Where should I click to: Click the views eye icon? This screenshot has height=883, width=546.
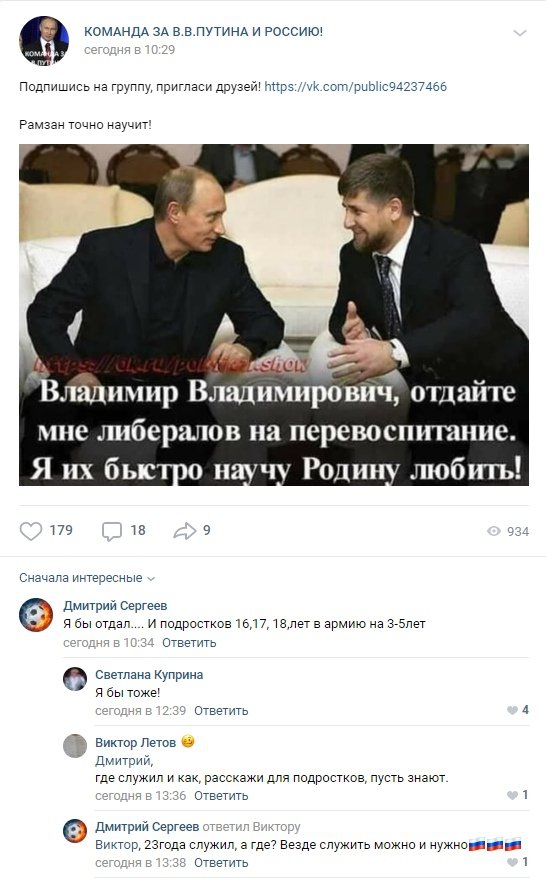click(x=494, y=531)
